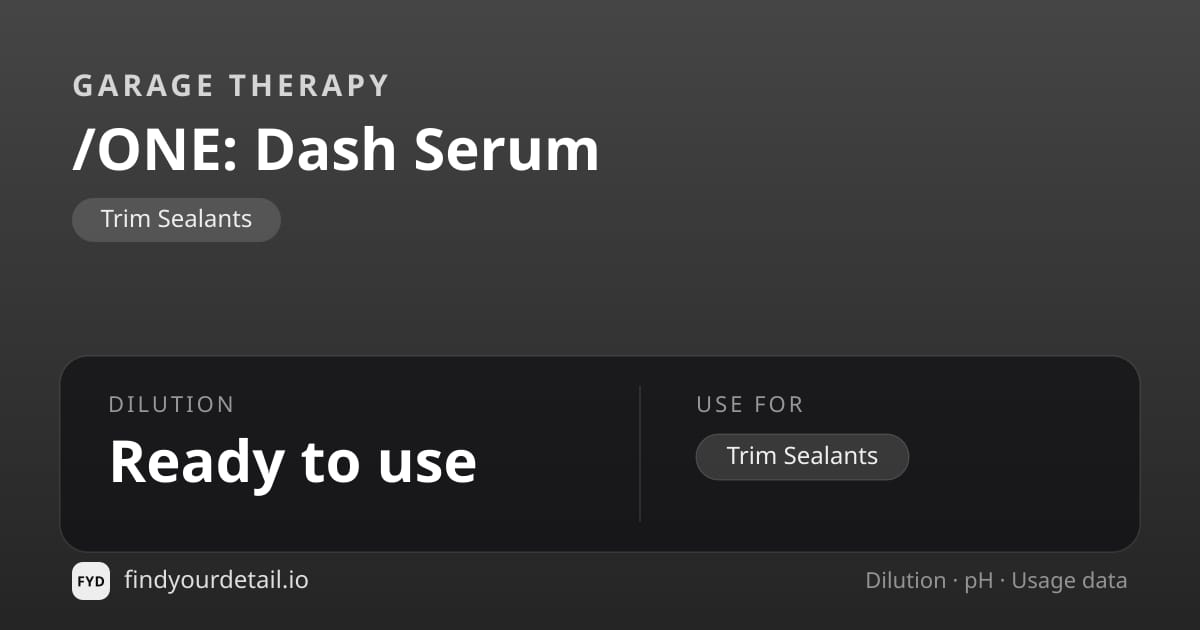
Task: Click the word Serum in the title
Action: [x=507, y=150]
